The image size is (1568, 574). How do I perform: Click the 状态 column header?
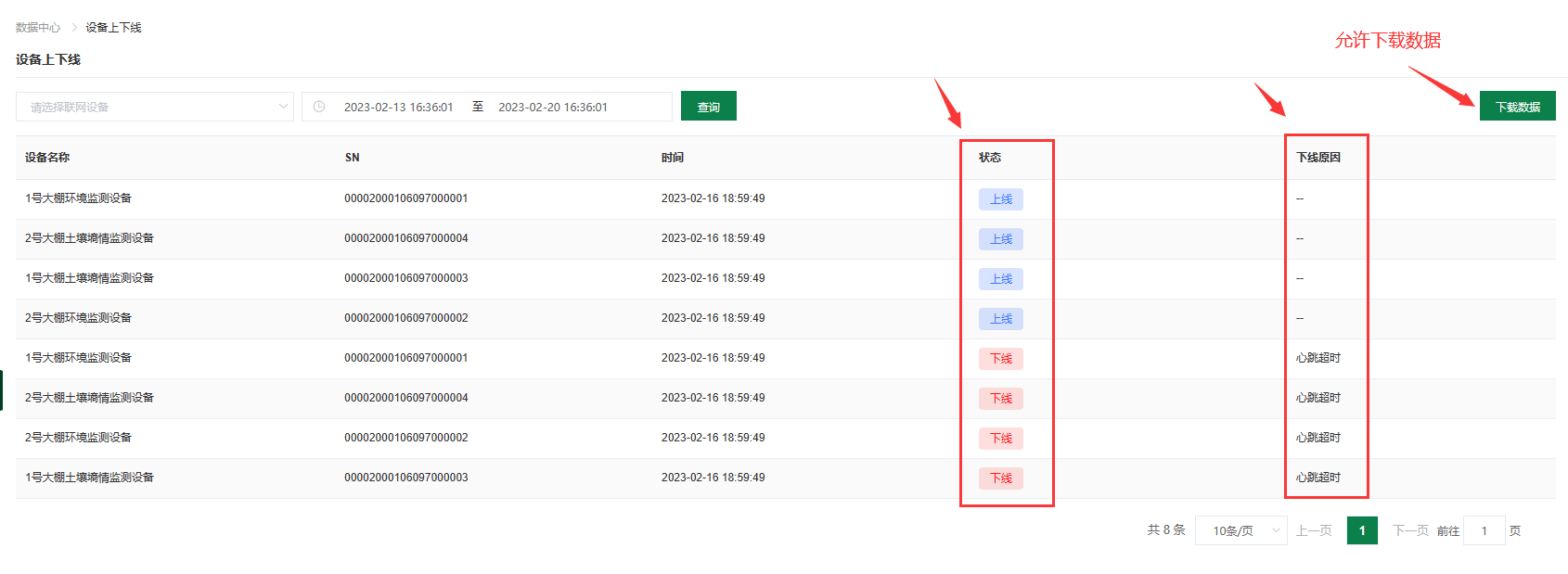990,158
